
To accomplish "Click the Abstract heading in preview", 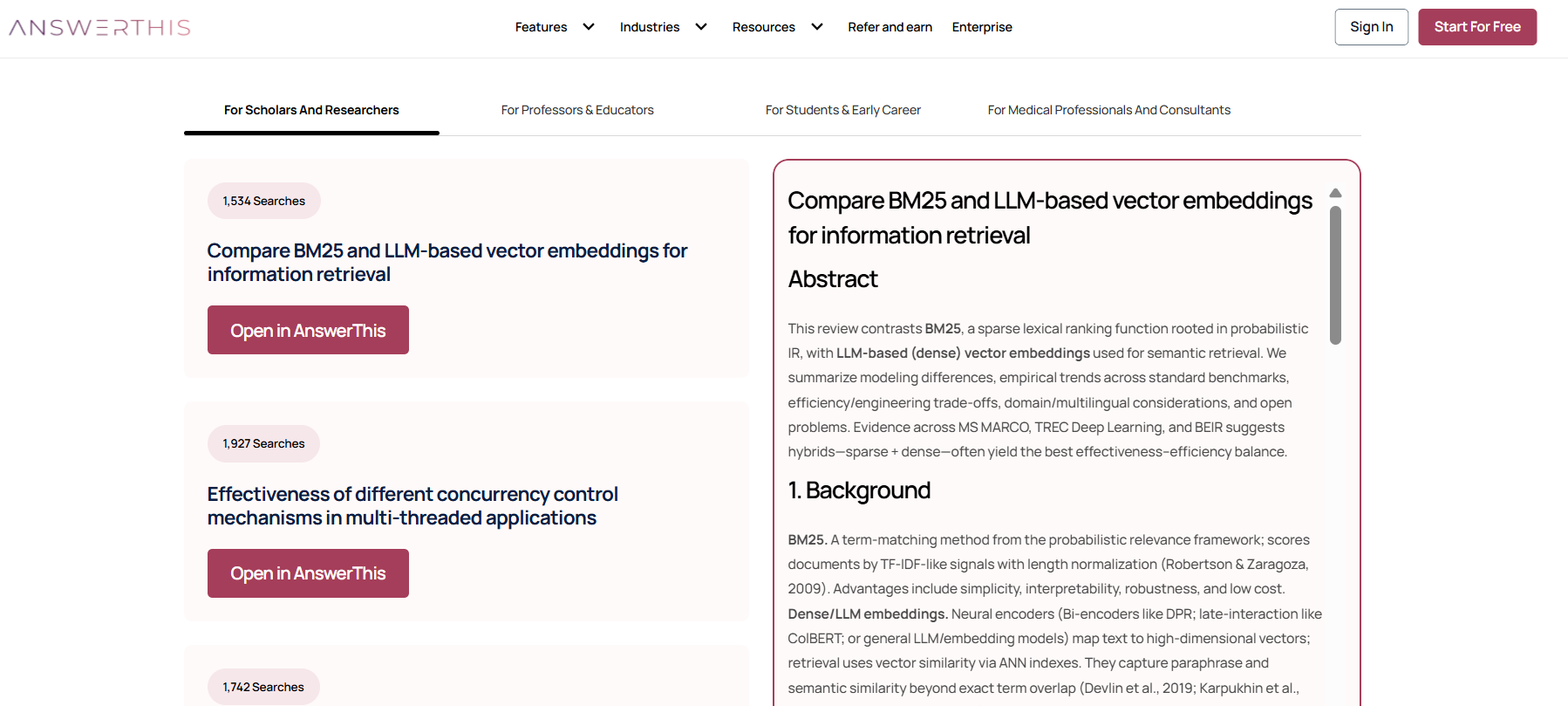I will click(833, 279).
